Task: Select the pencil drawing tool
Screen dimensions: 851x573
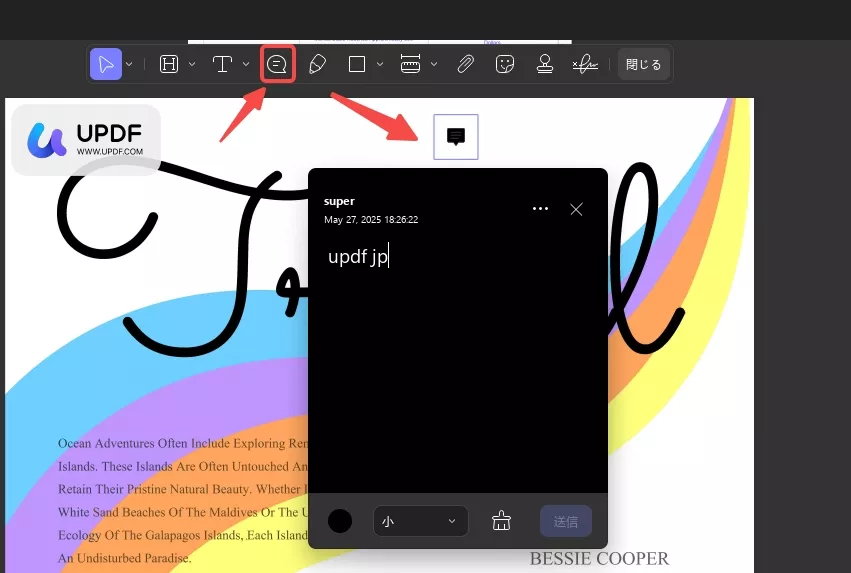Action: pos(317,64)
